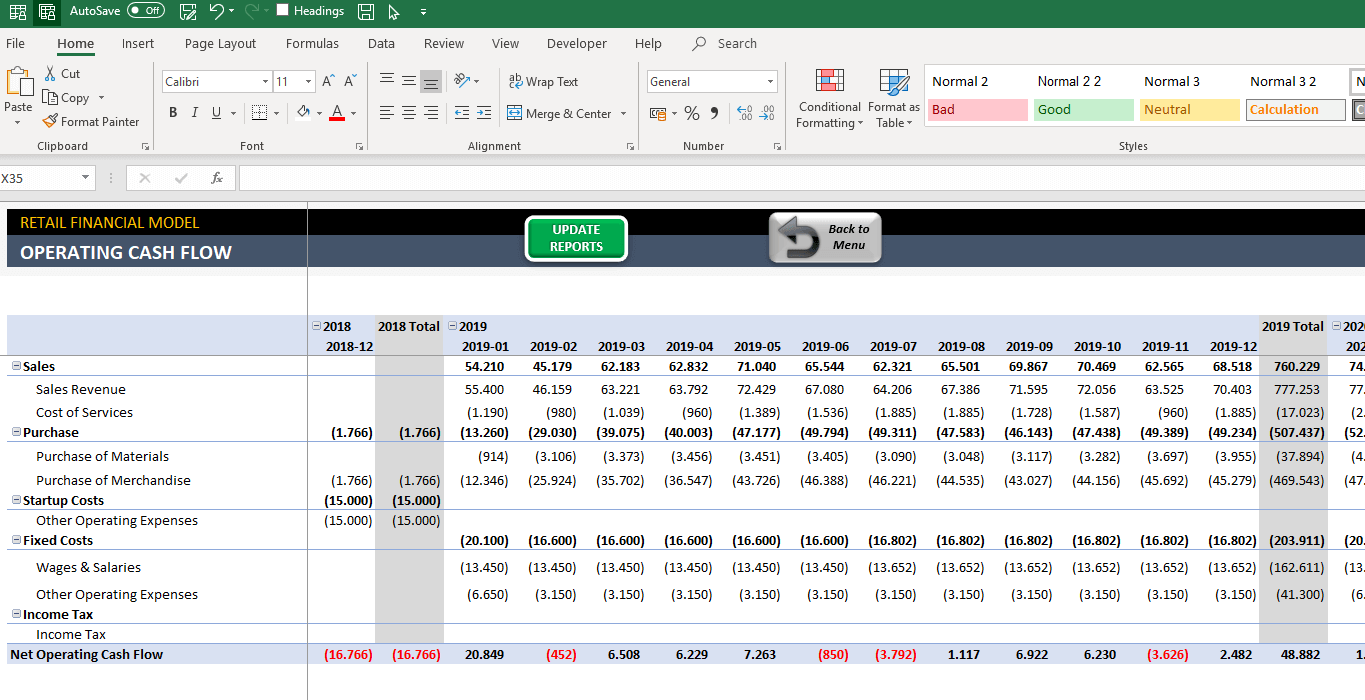Click the cell Borders icon
The width and height of the screenshot is (1365, 700).
coord(259,113)
